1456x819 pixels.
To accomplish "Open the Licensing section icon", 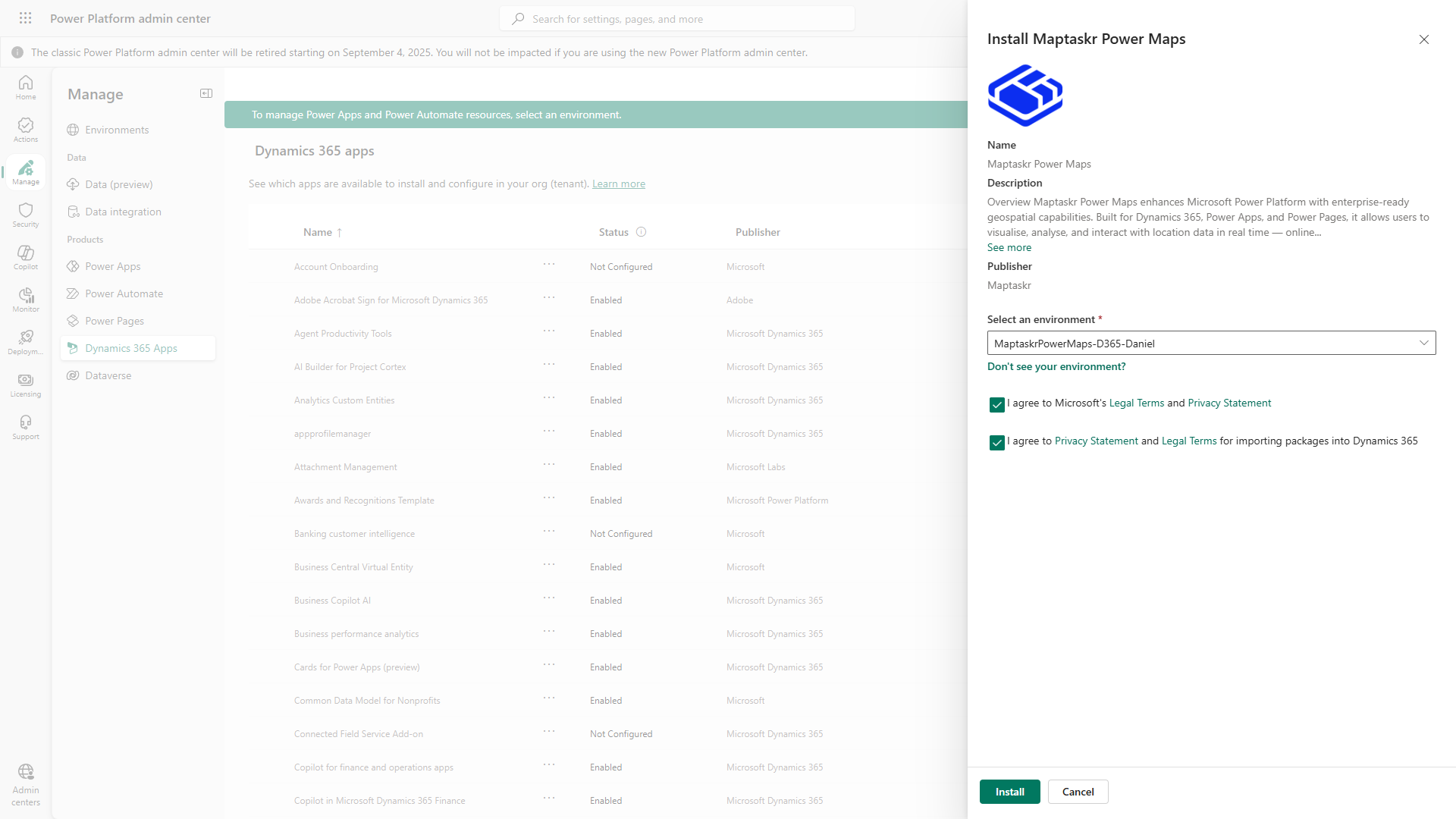I will coord(25,384).
